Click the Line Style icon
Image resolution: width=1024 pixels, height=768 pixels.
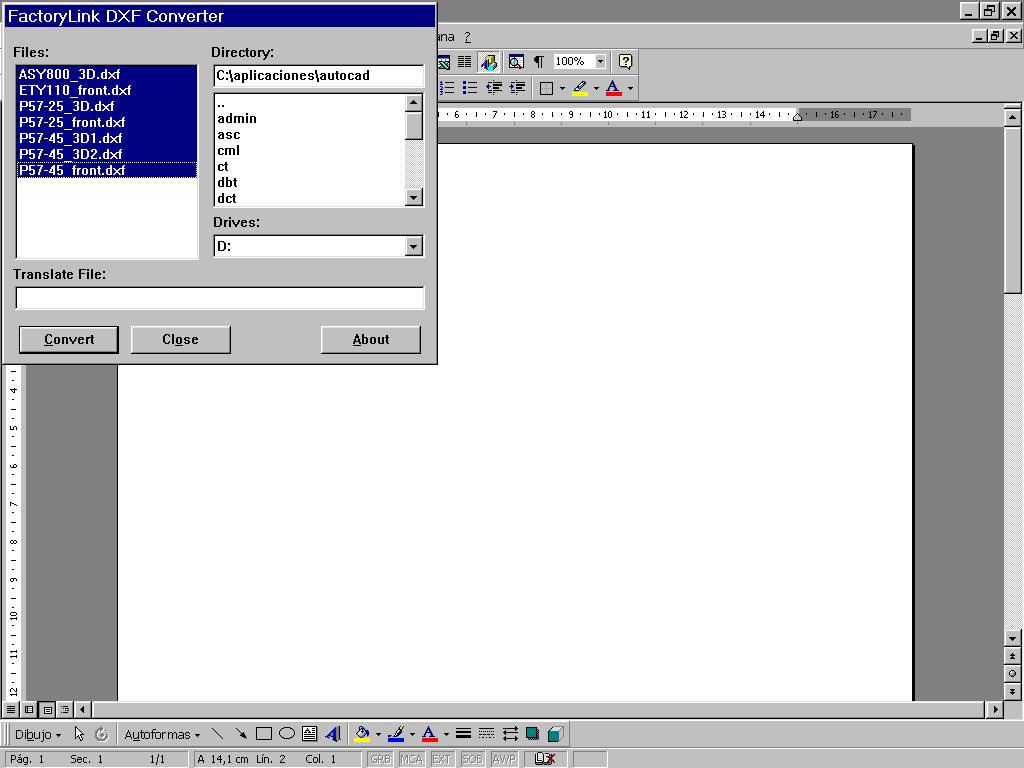463,734
